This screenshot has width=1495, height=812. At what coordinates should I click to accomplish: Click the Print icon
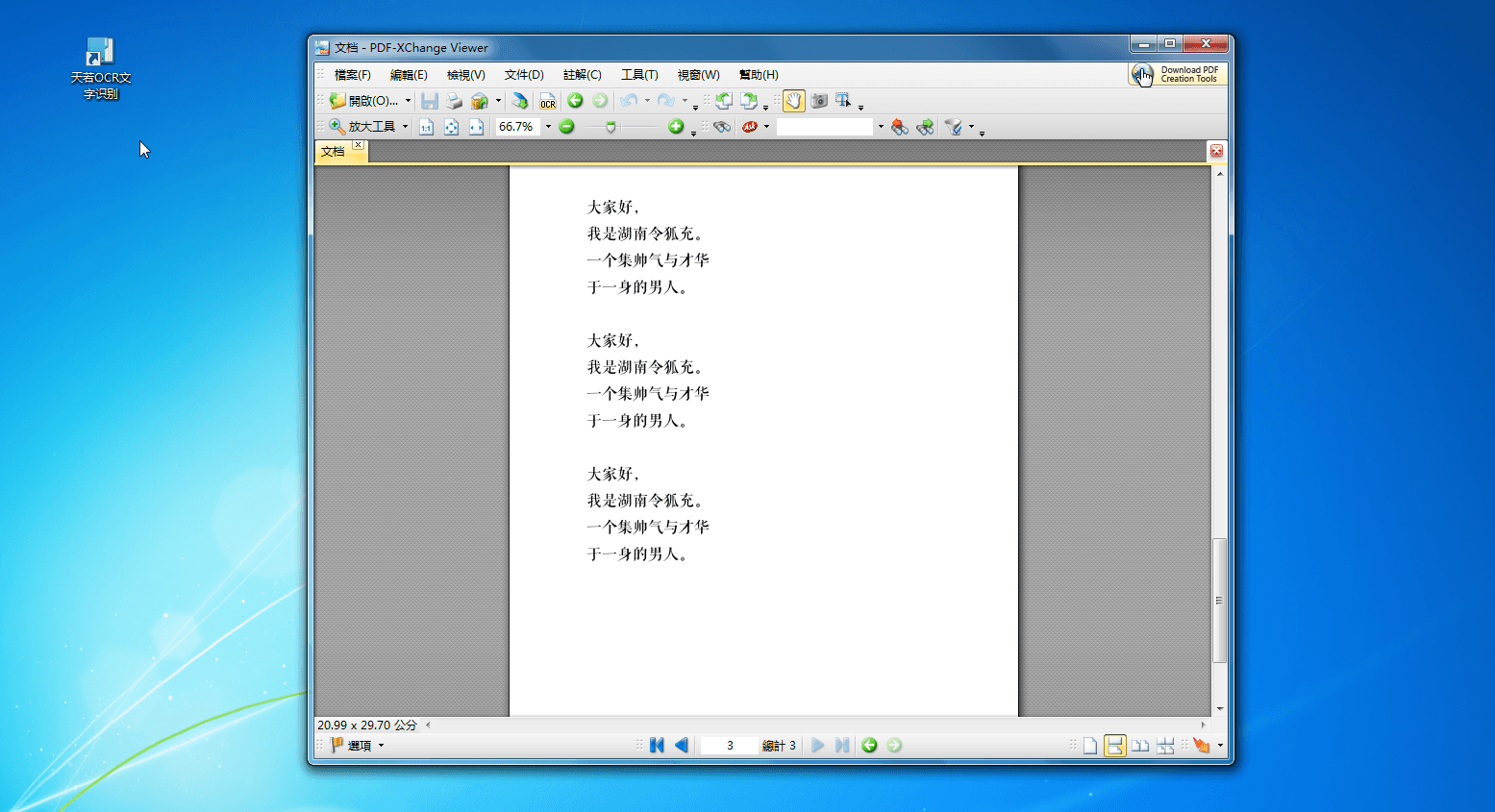455,101
